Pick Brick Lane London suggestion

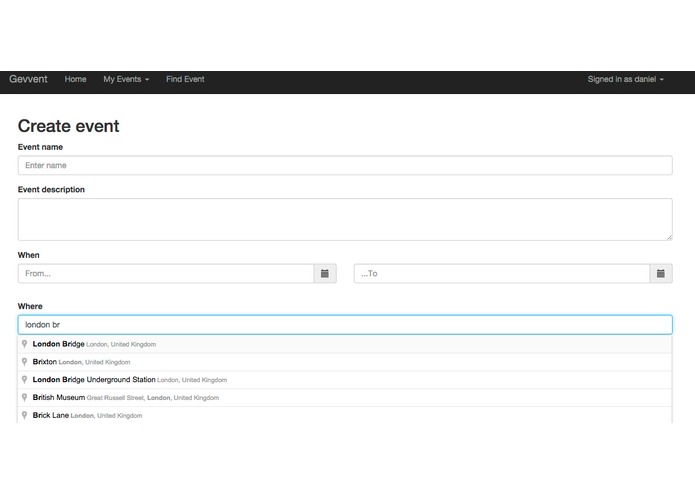[345, 415]
